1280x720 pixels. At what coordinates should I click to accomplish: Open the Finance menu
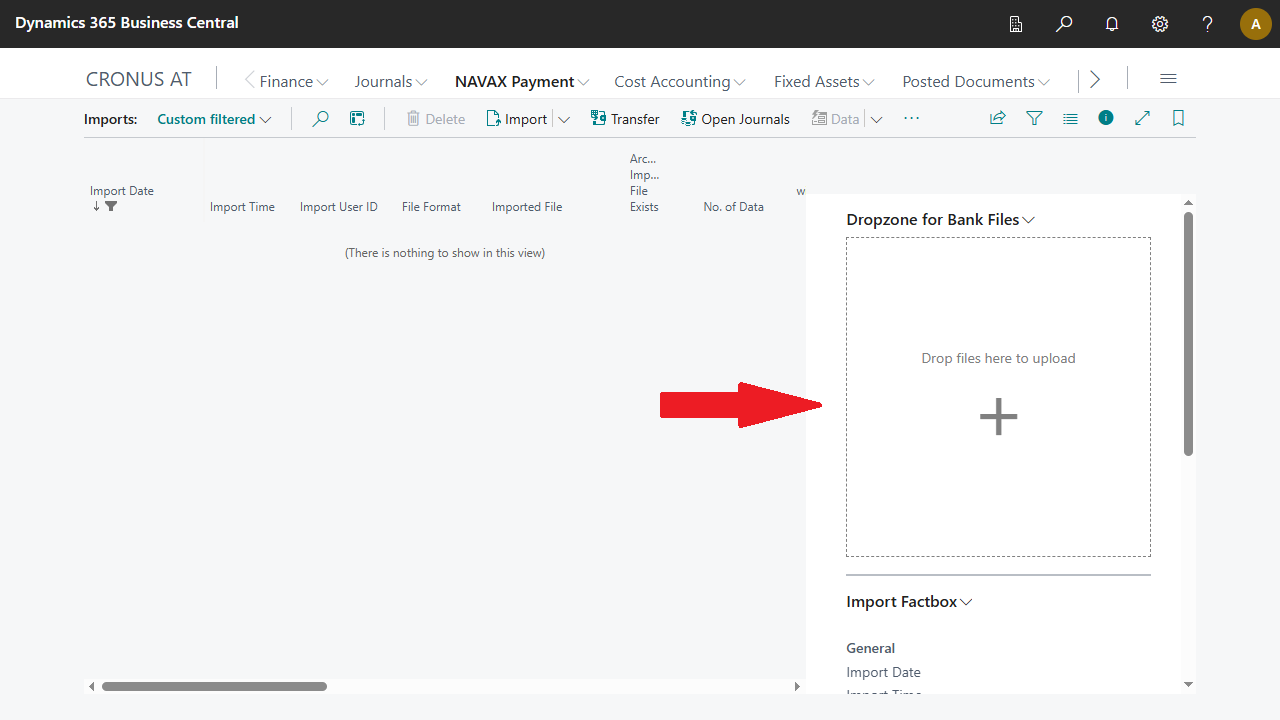(x=294, y=82)
